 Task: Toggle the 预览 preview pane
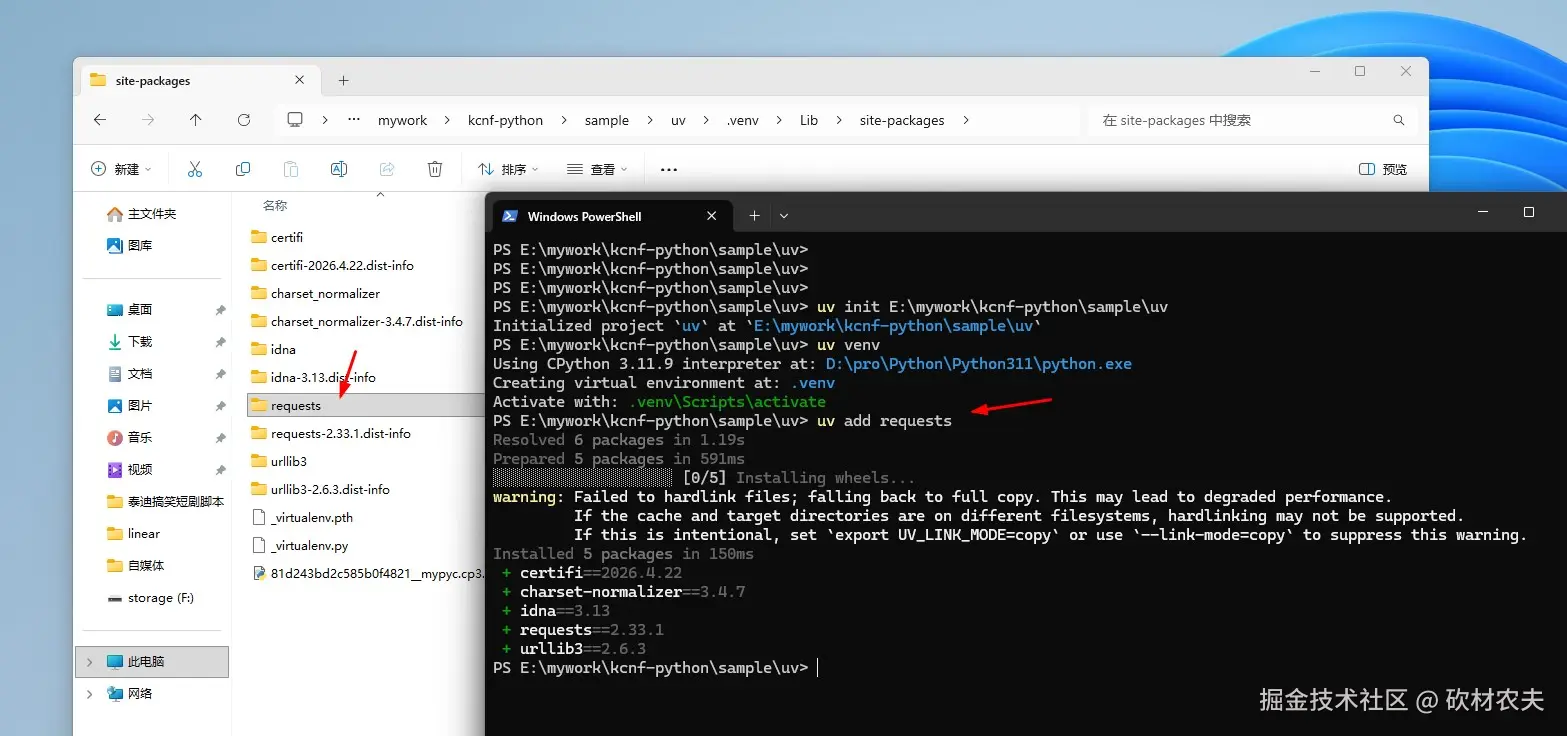click(1383, 169)
